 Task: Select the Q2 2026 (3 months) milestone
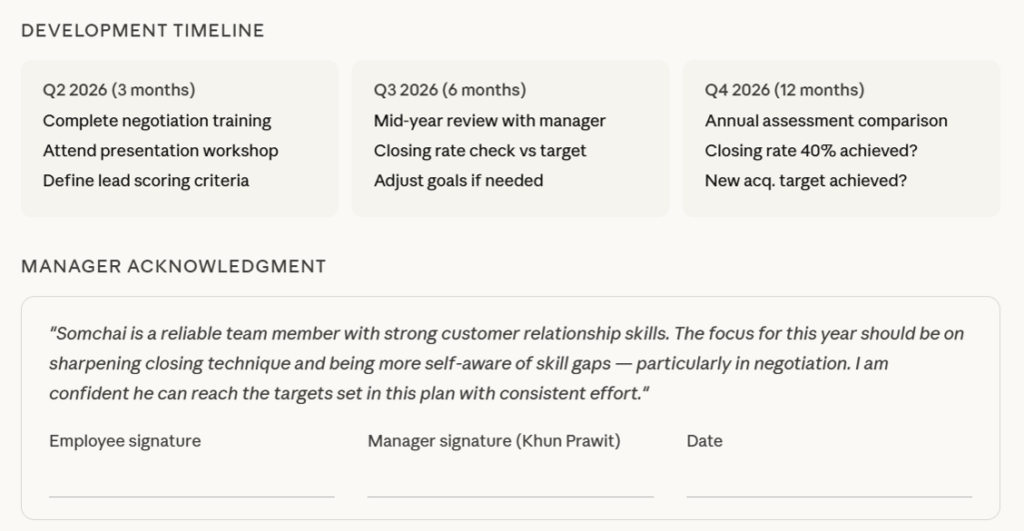click(x=119, y=90)
